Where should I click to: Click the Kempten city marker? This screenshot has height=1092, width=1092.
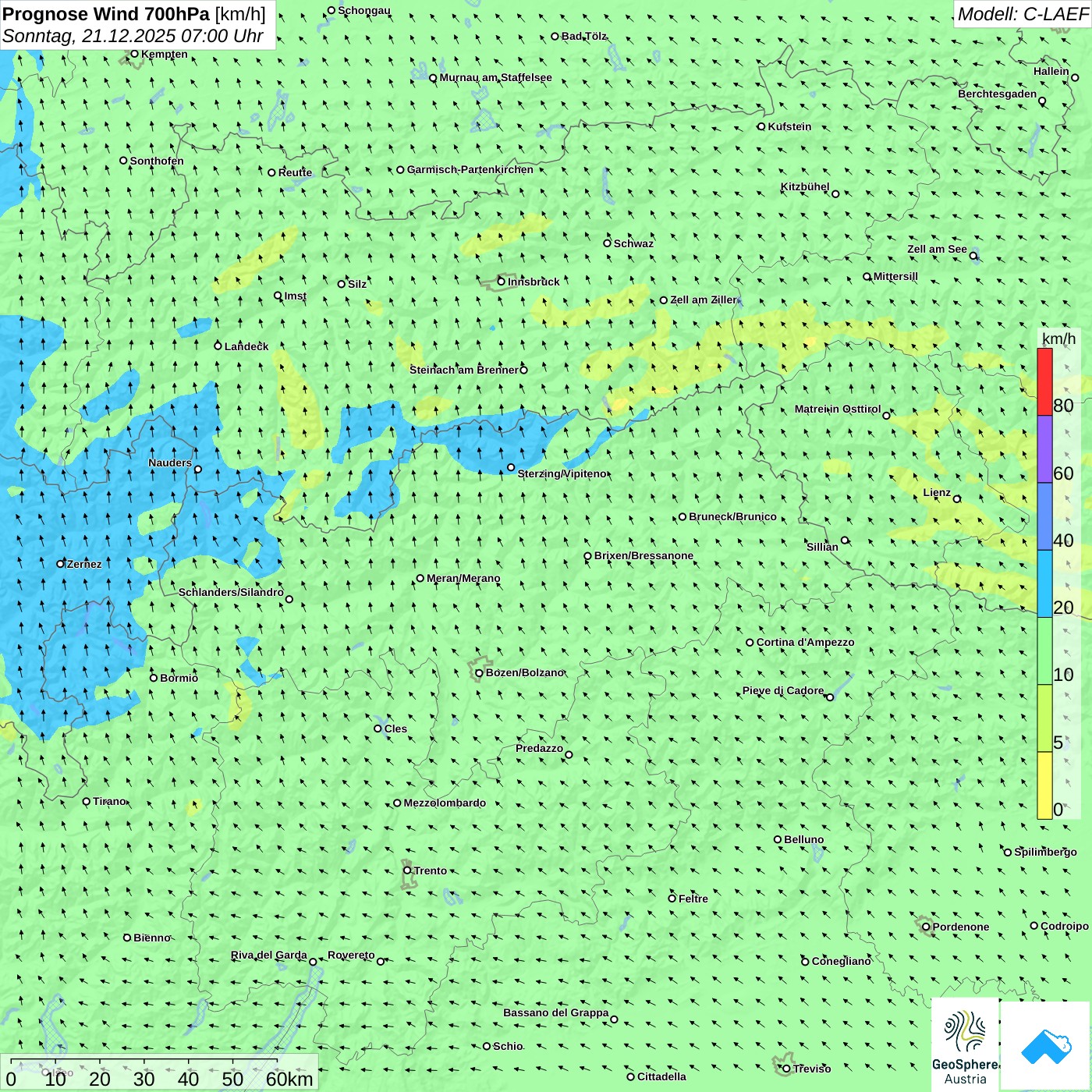134,54
